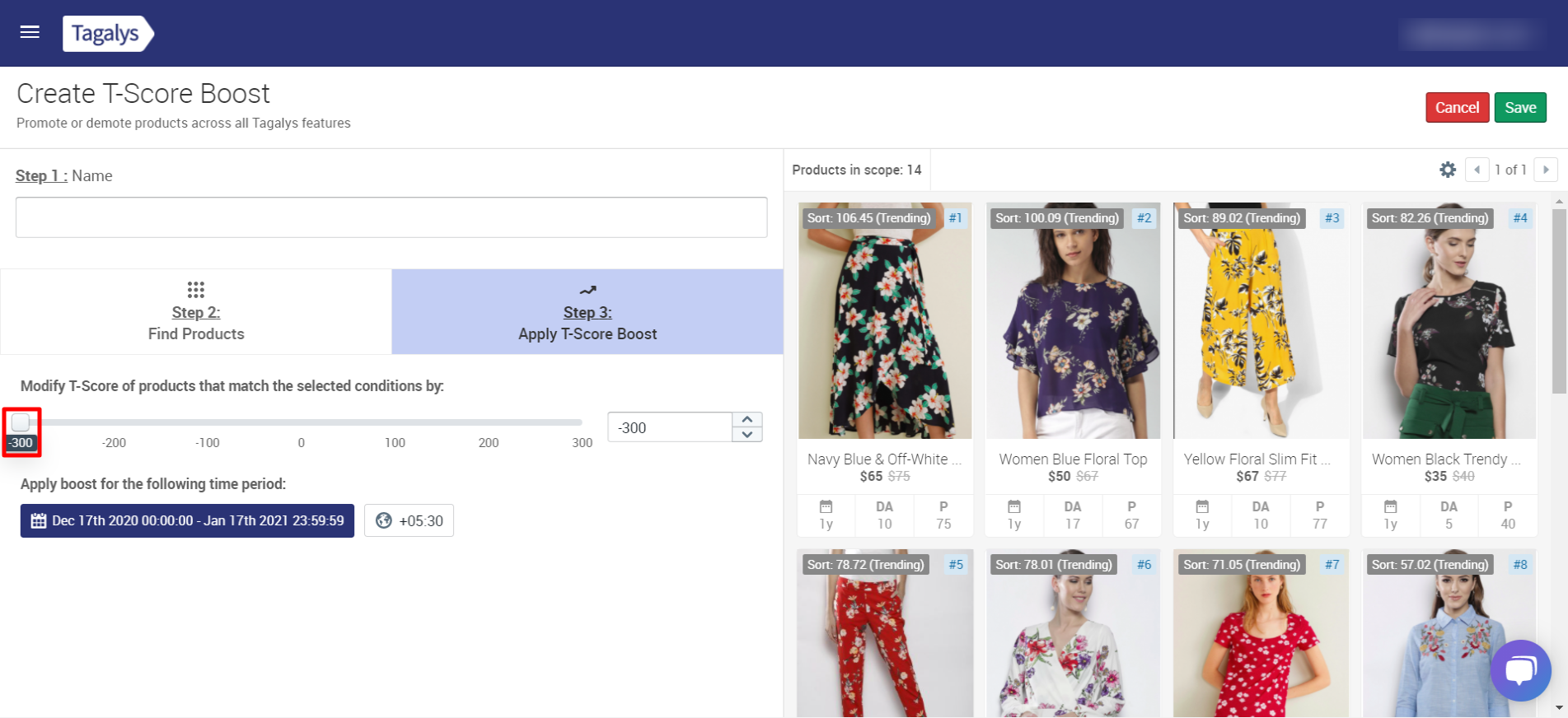1568x718 pixels.
Task: Click calendar icon under Yellow Floral Slim Fit
Action: click(x=1202, y=506)
